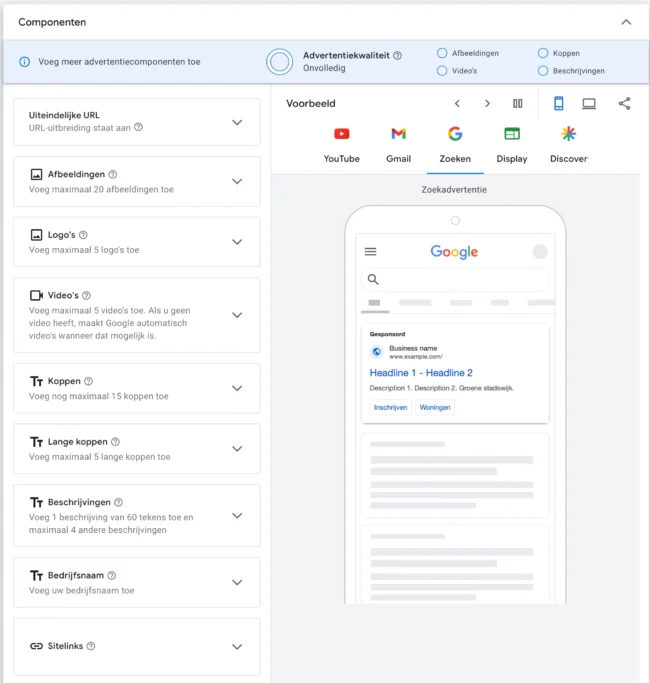
Task: Select the Koppen radio indicator
Action: coord(543,53)
